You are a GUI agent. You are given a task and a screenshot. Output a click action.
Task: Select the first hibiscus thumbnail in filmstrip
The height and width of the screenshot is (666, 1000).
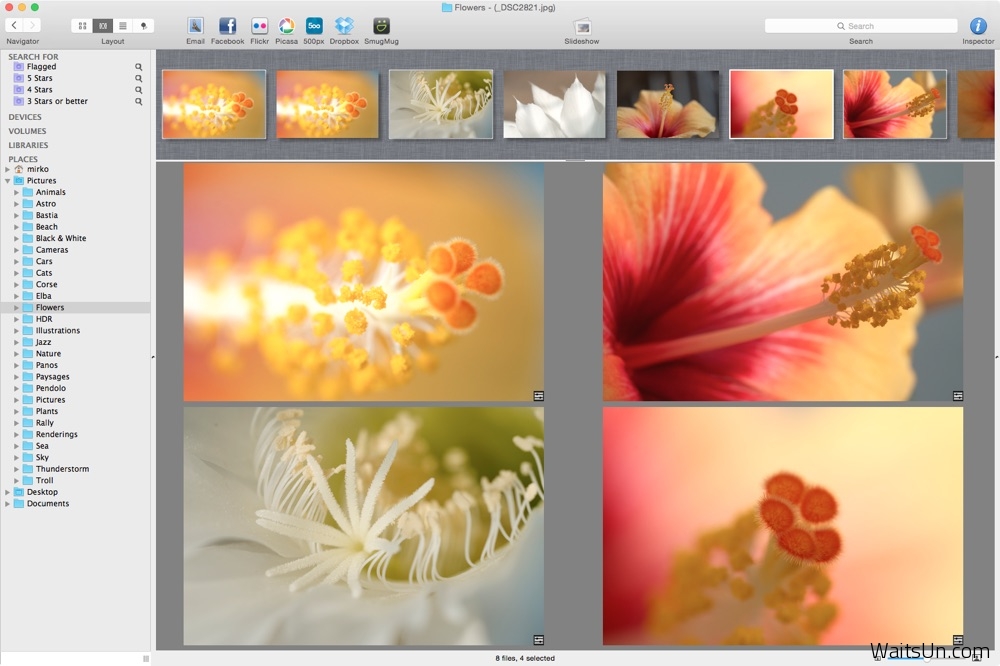click(667, 103)
